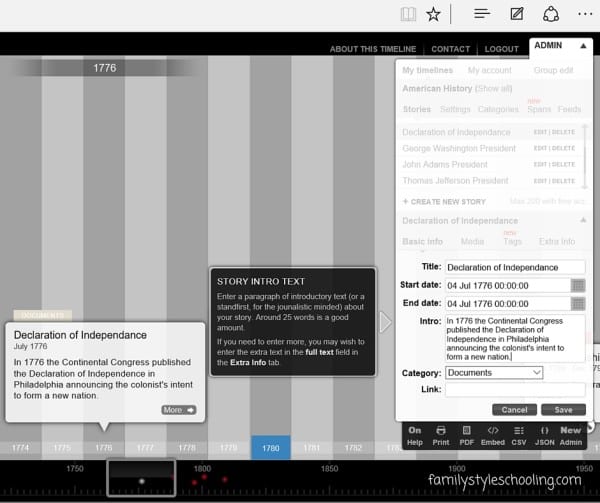Open the browser Hub icon
The image size is (600, 503).
click(x=481, y=14)
